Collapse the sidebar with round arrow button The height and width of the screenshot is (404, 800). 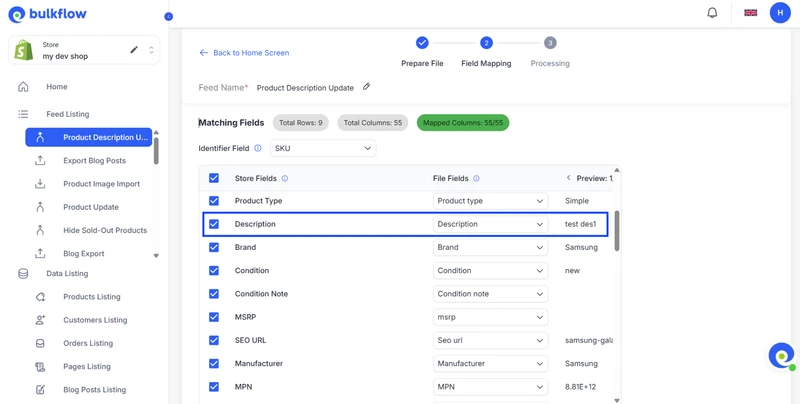pyautogui.click(x=168, y=17)
